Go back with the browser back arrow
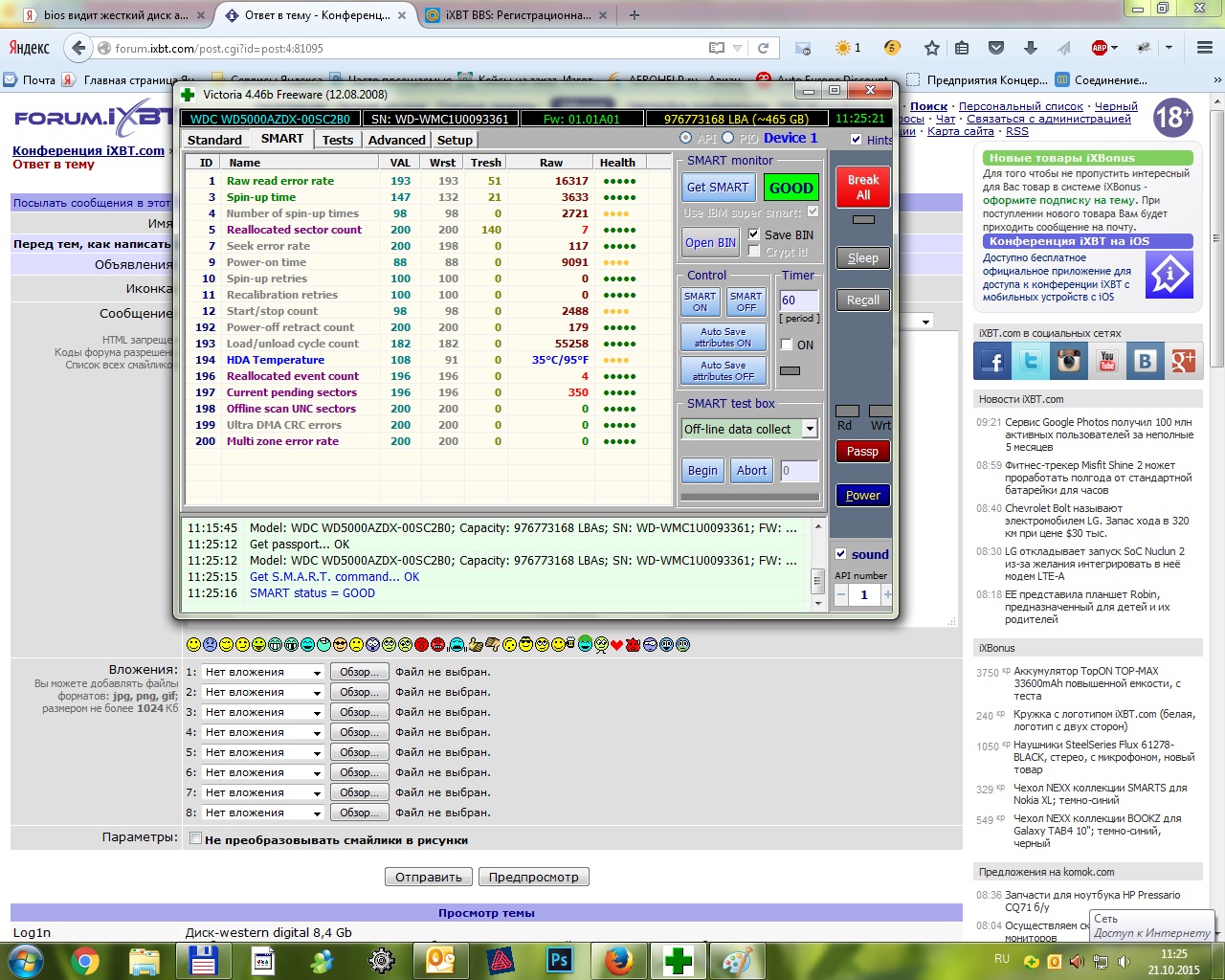Viewport: 1225px width, 980px height. 78,48
